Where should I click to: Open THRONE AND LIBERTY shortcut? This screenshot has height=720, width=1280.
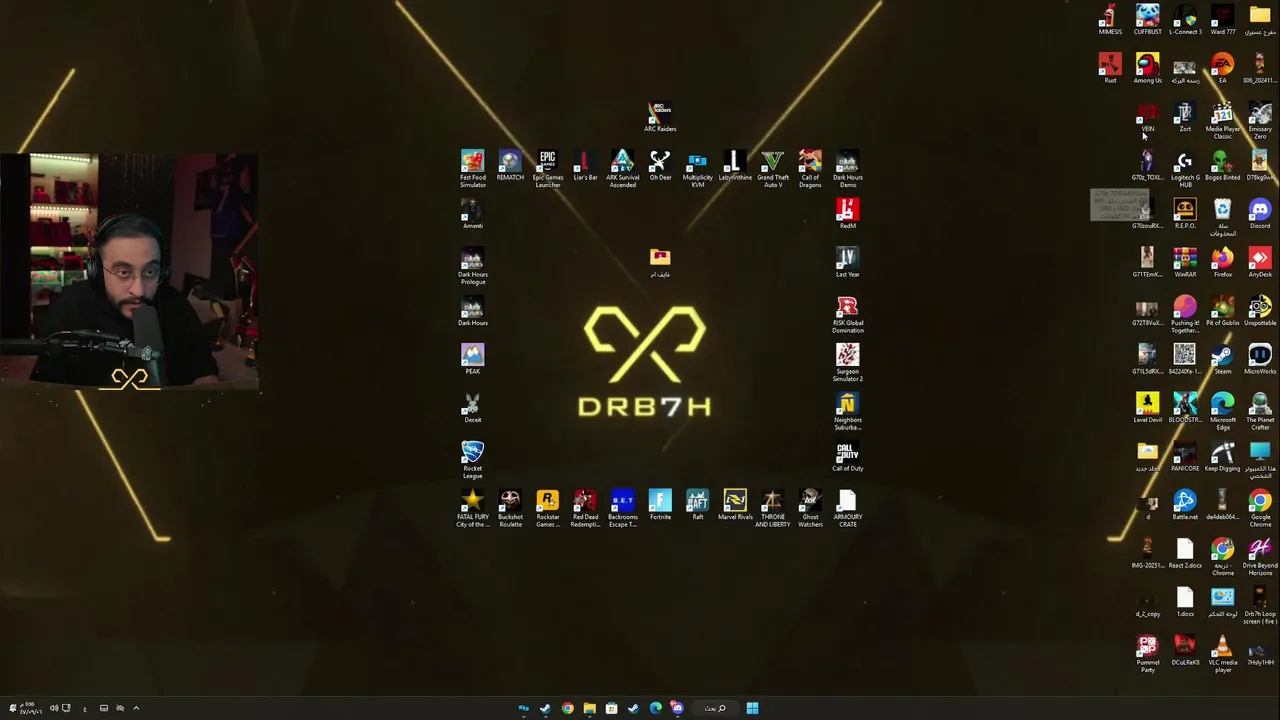pos(772,509)
